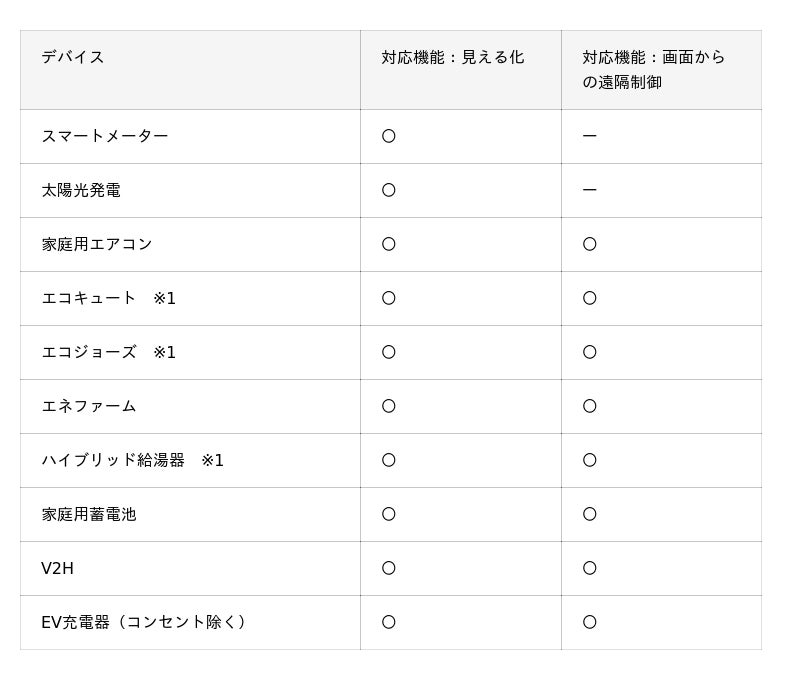
Task: Click the remote control circle for V2H
Action: pos(590,568)
